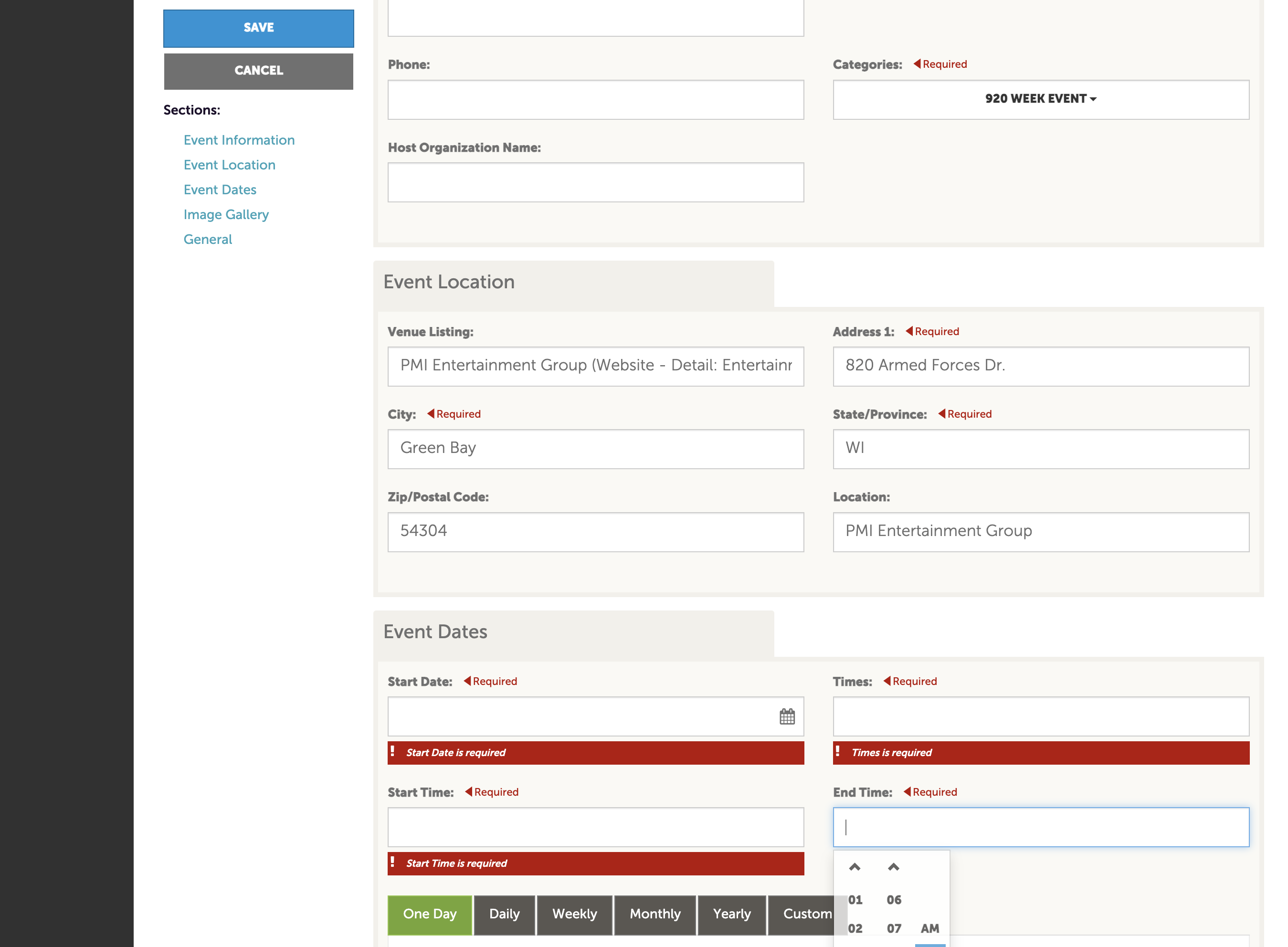
Task: Select the Yearly recurrence tab
Action: [731, 915]
